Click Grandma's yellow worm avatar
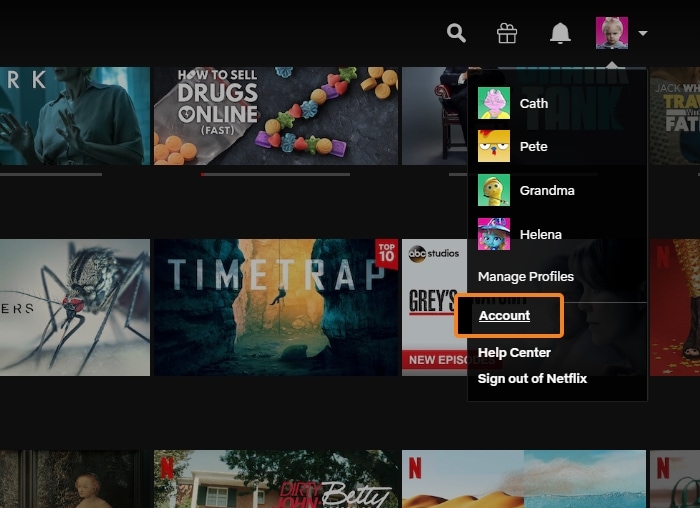This screenshot has height=508, width=700. (x=494, y=190)
